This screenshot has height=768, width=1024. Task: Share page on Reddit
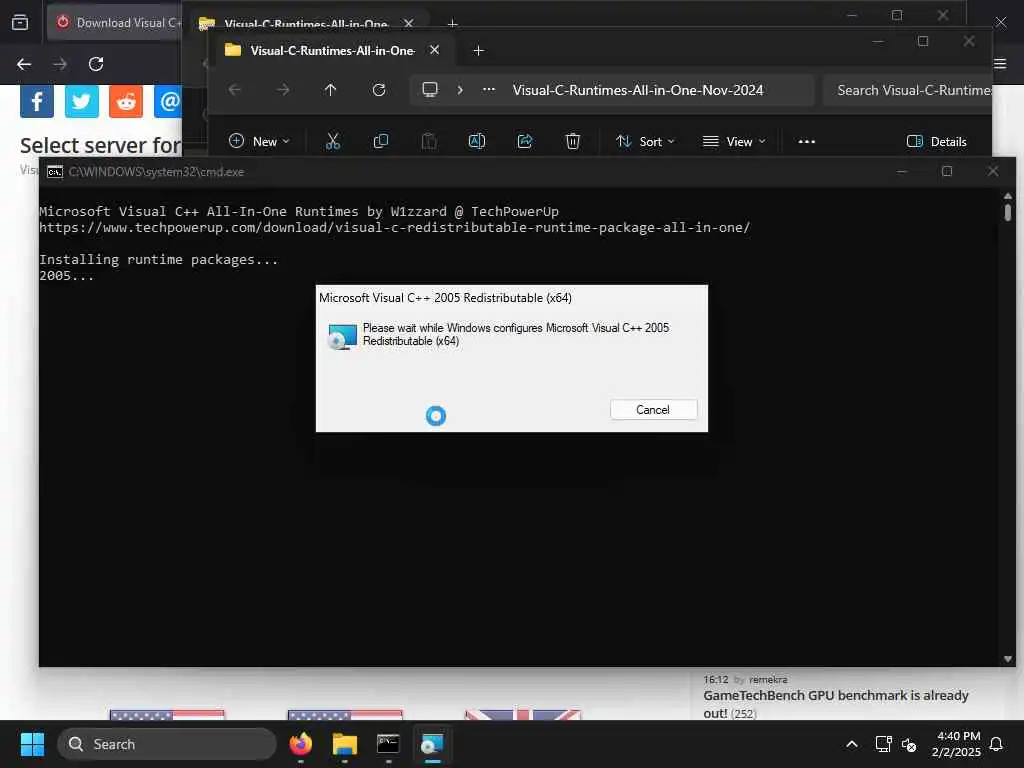tap(126, 101)
